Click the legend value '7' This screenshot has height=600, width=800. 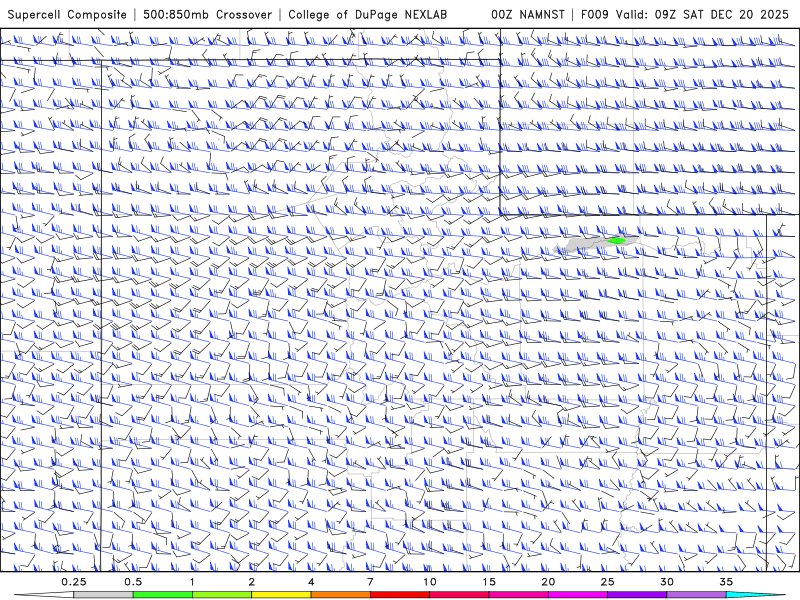pyautogui.click(x=370, y=582)
